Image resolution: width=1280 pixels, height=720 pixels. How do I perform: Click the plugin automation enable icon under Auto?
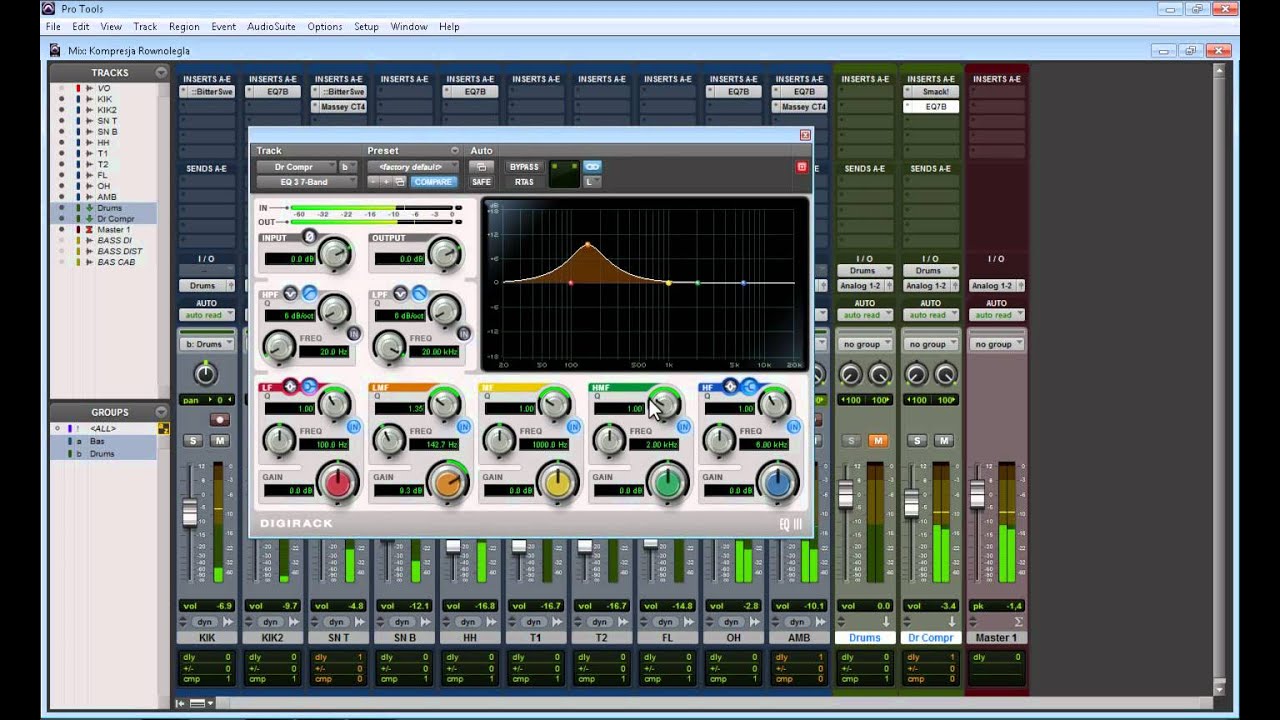point(481,167)
